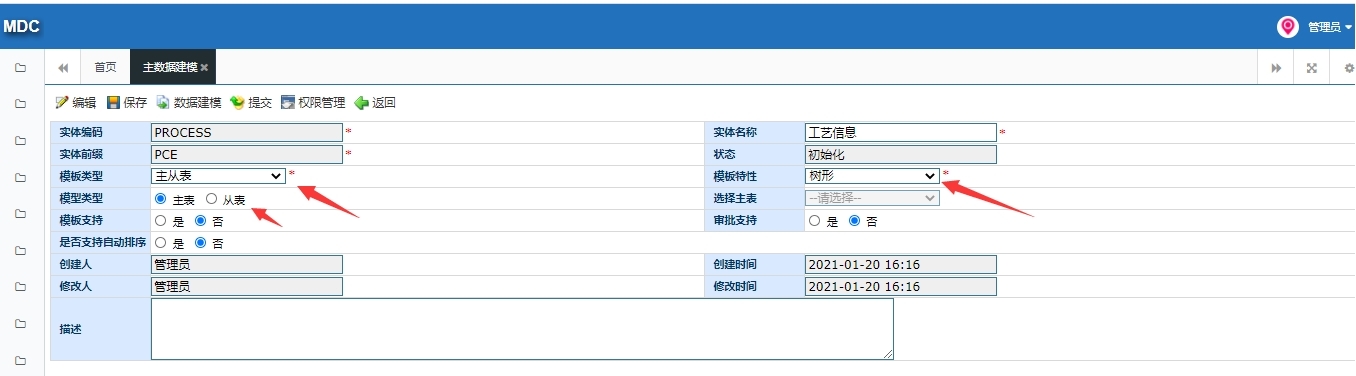Save the entity with the 保存 button

[127, 102]
